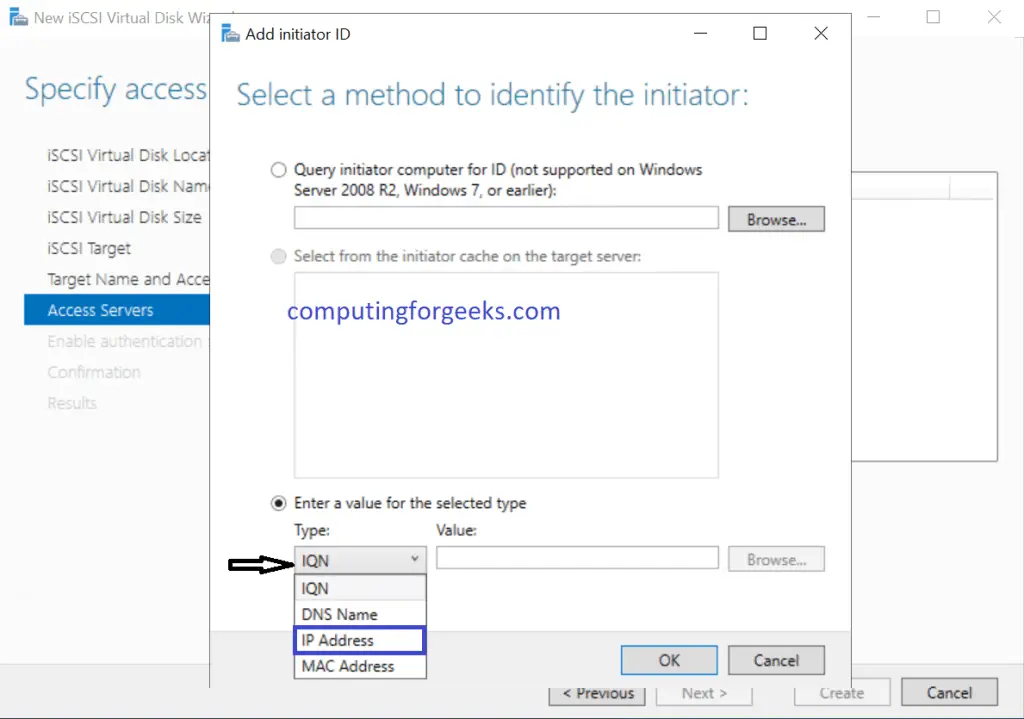Go to iSCSI Target step
Viewport: 1024px width, 719px height.
click(x=89, y=249)
